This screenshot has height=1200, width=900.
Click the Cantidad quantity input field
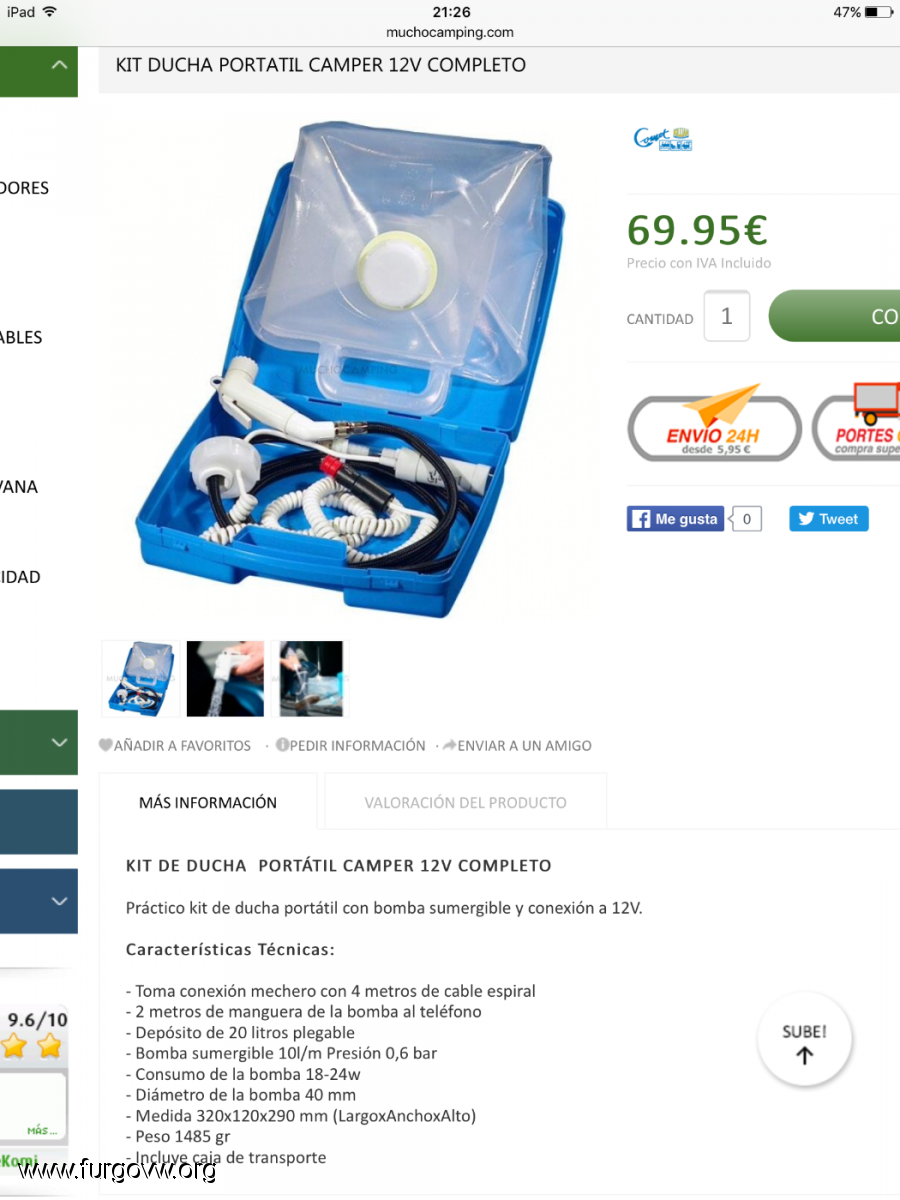727,316
